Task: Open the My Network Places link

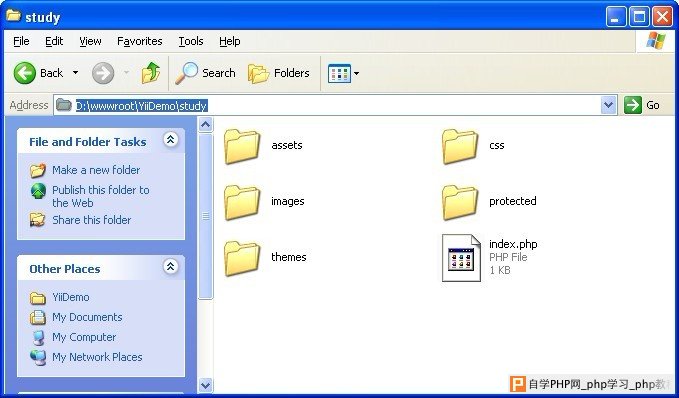Action: pyautogui.click(x=97, y=357)
